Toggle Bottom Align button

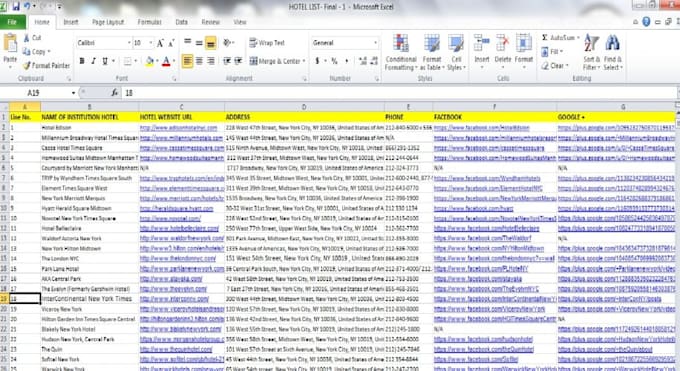210,43
